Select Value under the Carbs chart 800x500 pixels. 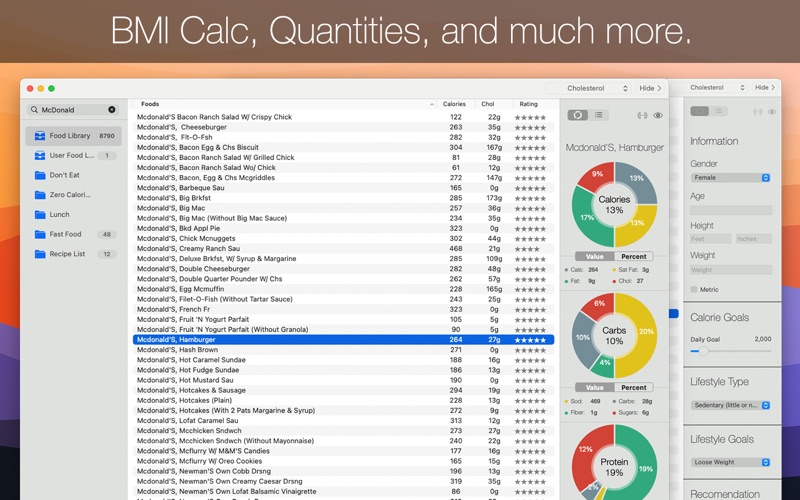[x=594, y=388]
